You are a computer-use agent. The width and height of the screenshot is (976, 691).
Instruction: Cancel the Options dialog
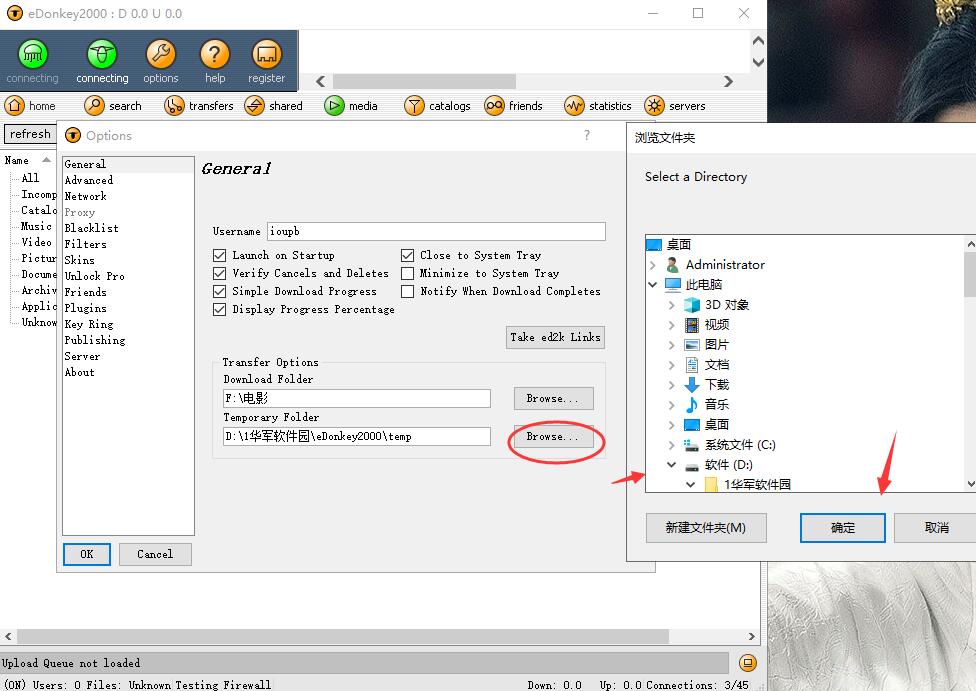(155, 554)
